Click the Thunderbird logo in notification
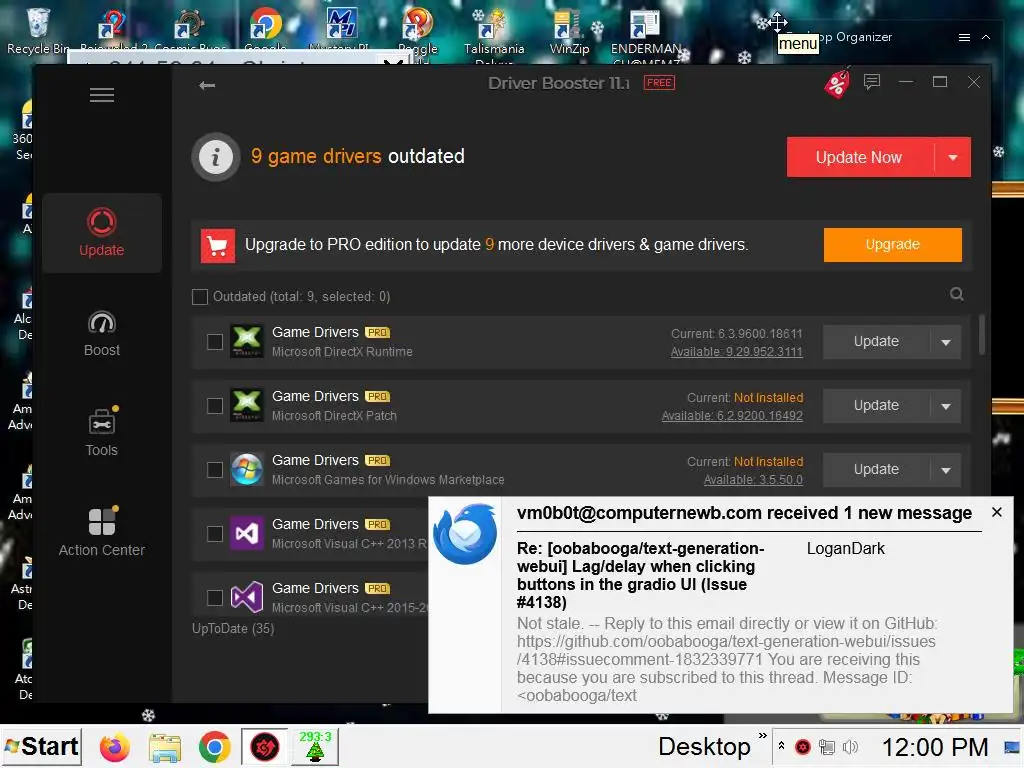 pos(464,534)
